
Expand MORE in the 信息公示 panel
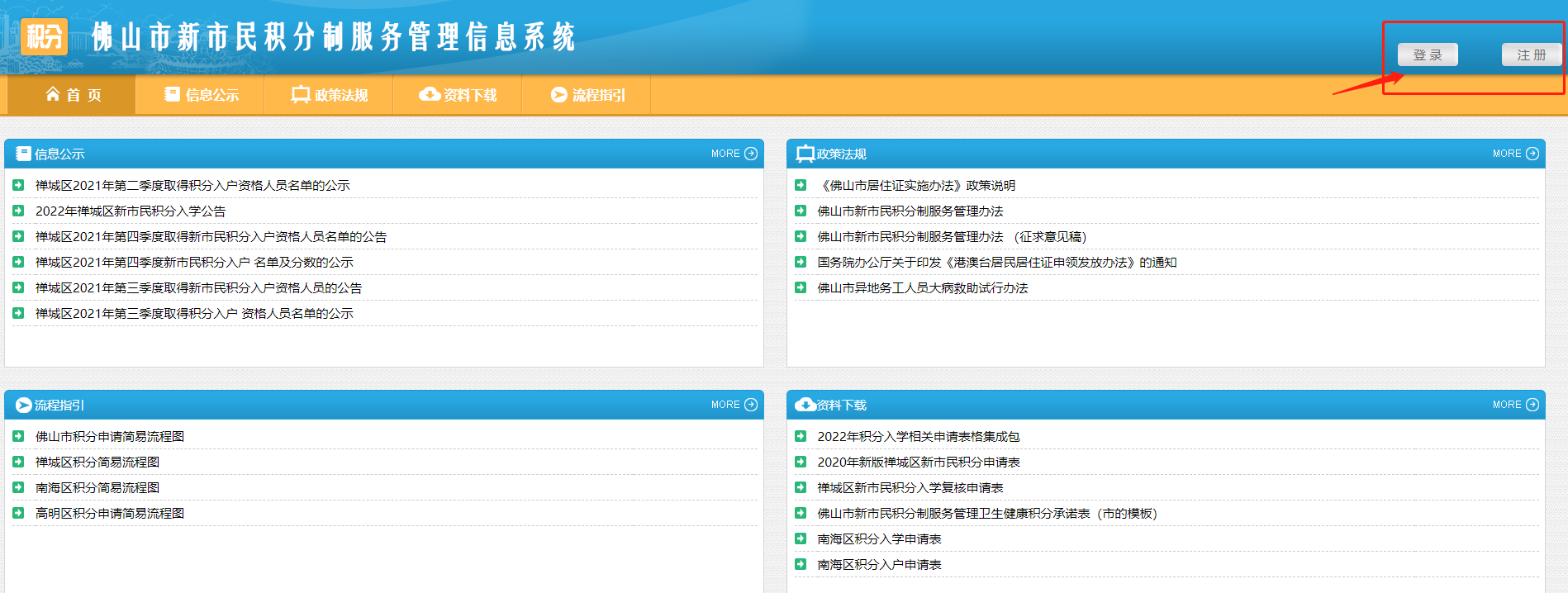coord(734,154)
